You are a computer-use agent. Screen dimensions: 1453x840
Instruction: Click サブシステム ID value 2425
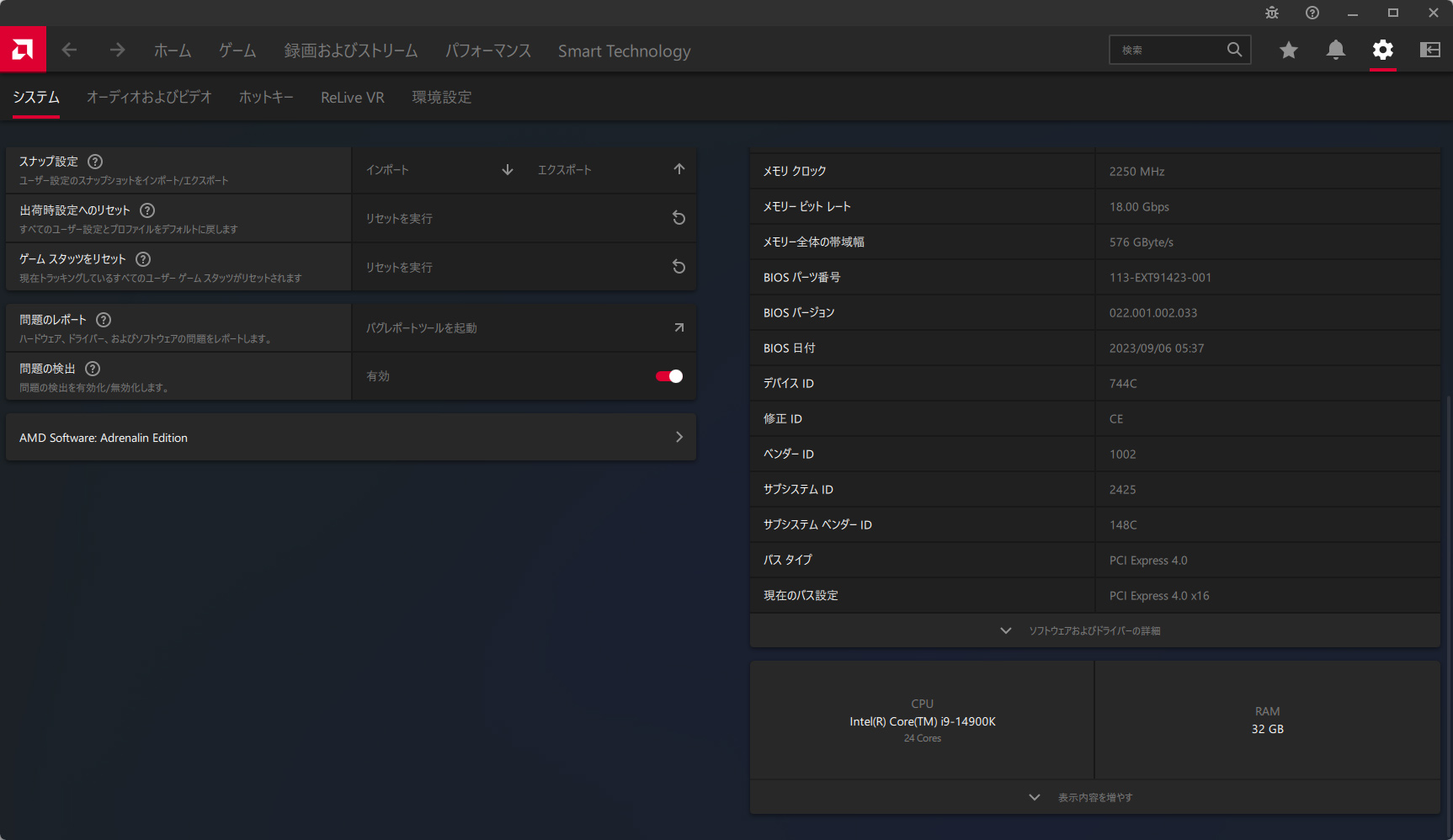point(1123,490)
